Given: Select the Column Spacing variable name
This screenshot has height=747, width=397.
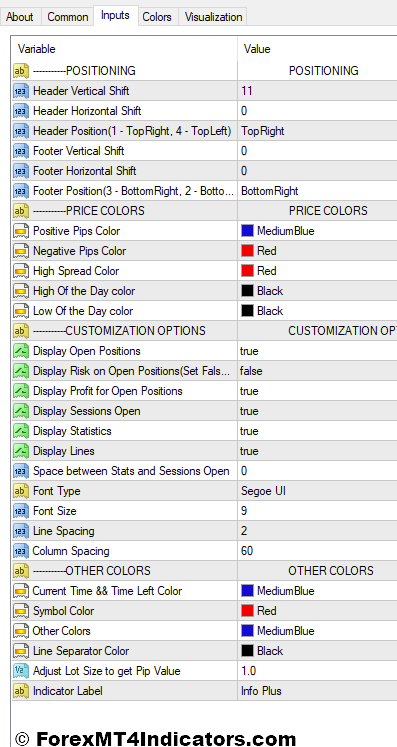Looking at the screenshot, I should 71,551.
